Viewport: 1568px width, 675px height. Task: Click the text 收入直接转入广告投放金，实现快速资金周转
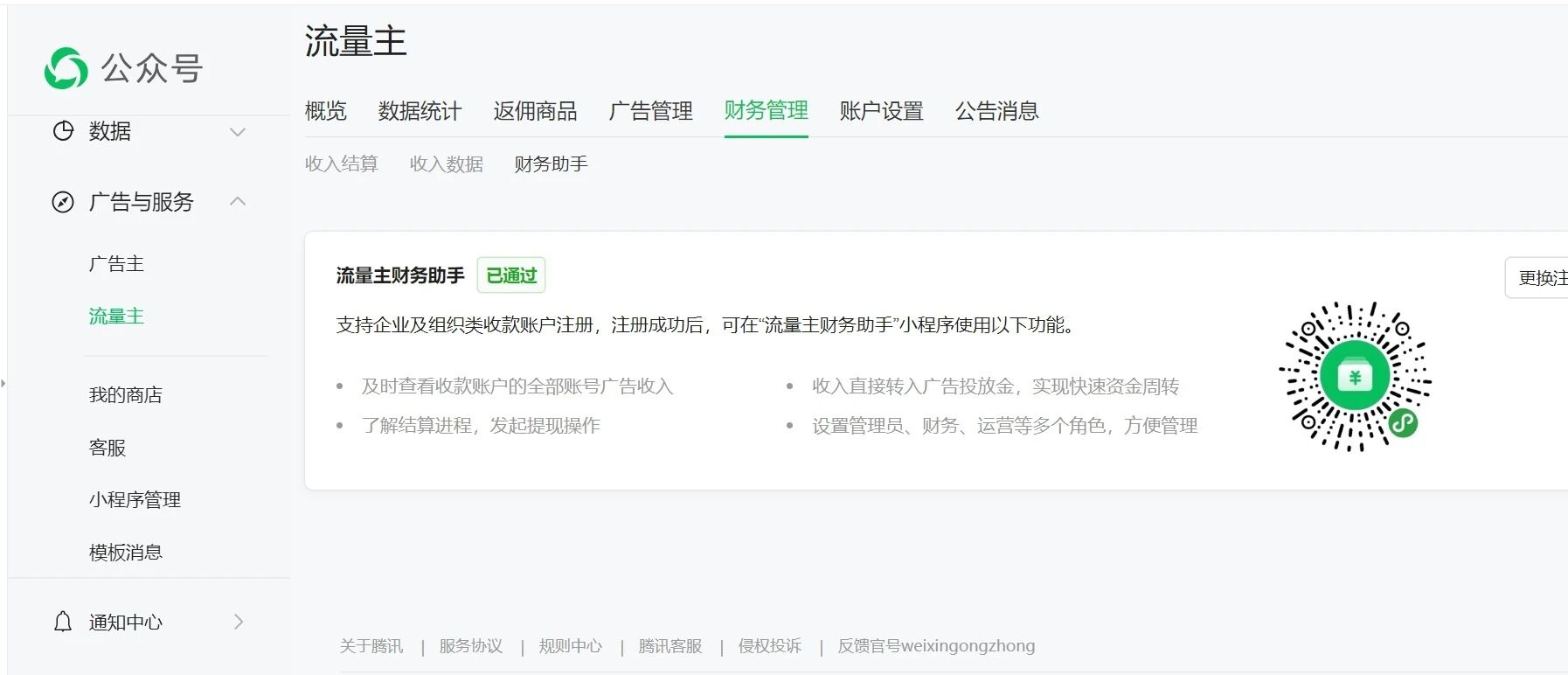tap(996, 386)
